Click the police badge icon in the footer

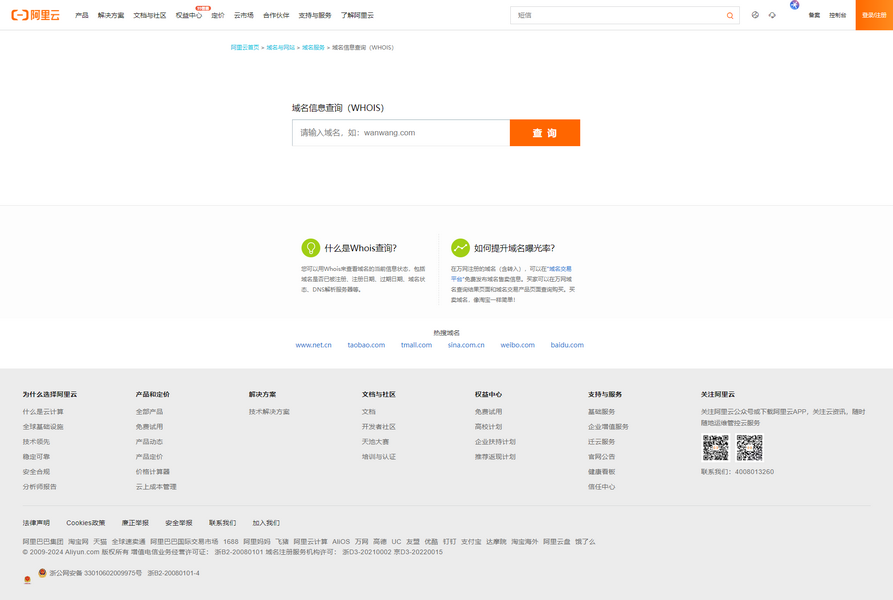point(42,573)
